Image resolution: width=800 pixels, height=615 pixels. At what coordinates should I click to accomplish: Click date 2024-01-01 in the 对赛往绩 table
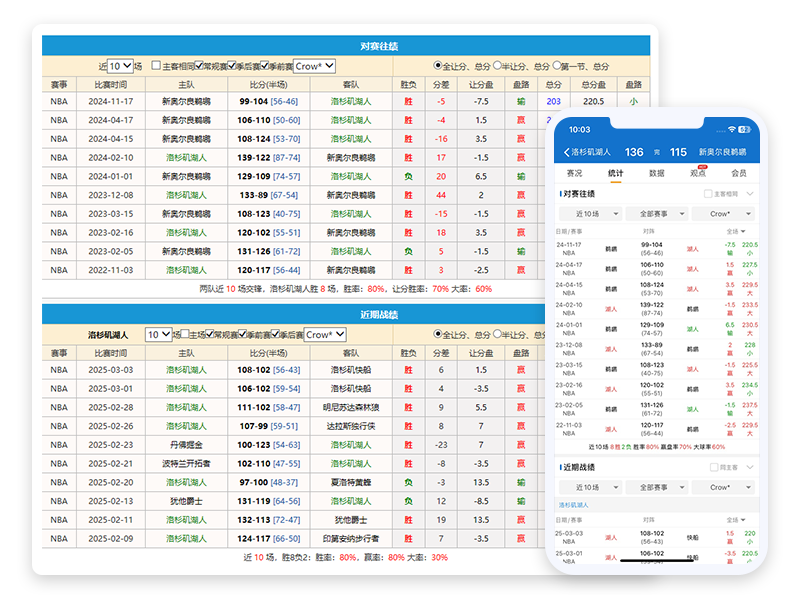click(111, 176)
